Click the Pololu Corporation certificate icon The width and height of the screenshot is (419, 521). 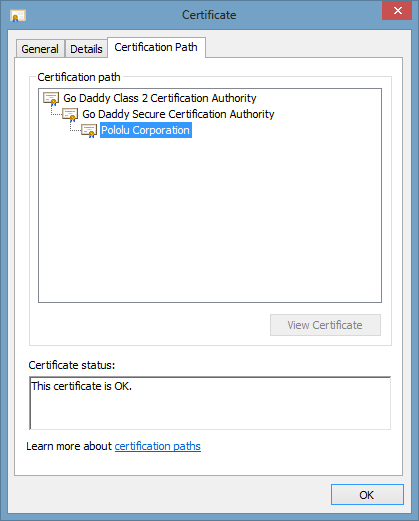coord(89,131)
